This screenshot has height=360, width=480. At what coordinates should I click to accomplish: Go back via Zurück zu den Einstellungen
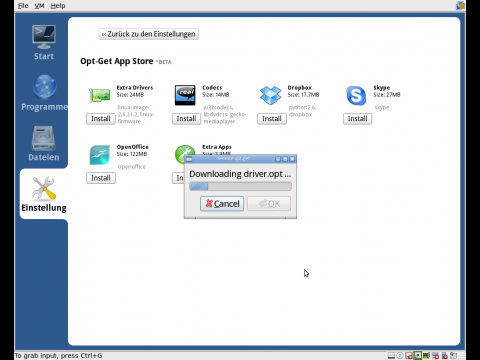149,34
